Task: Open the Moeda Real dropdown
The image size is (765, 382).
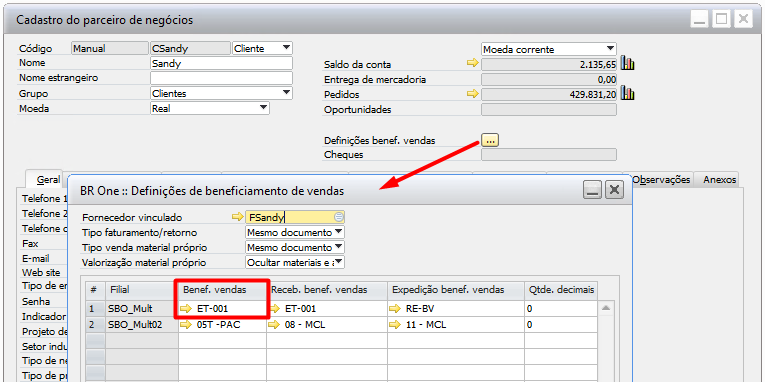Action: point(263,108)
